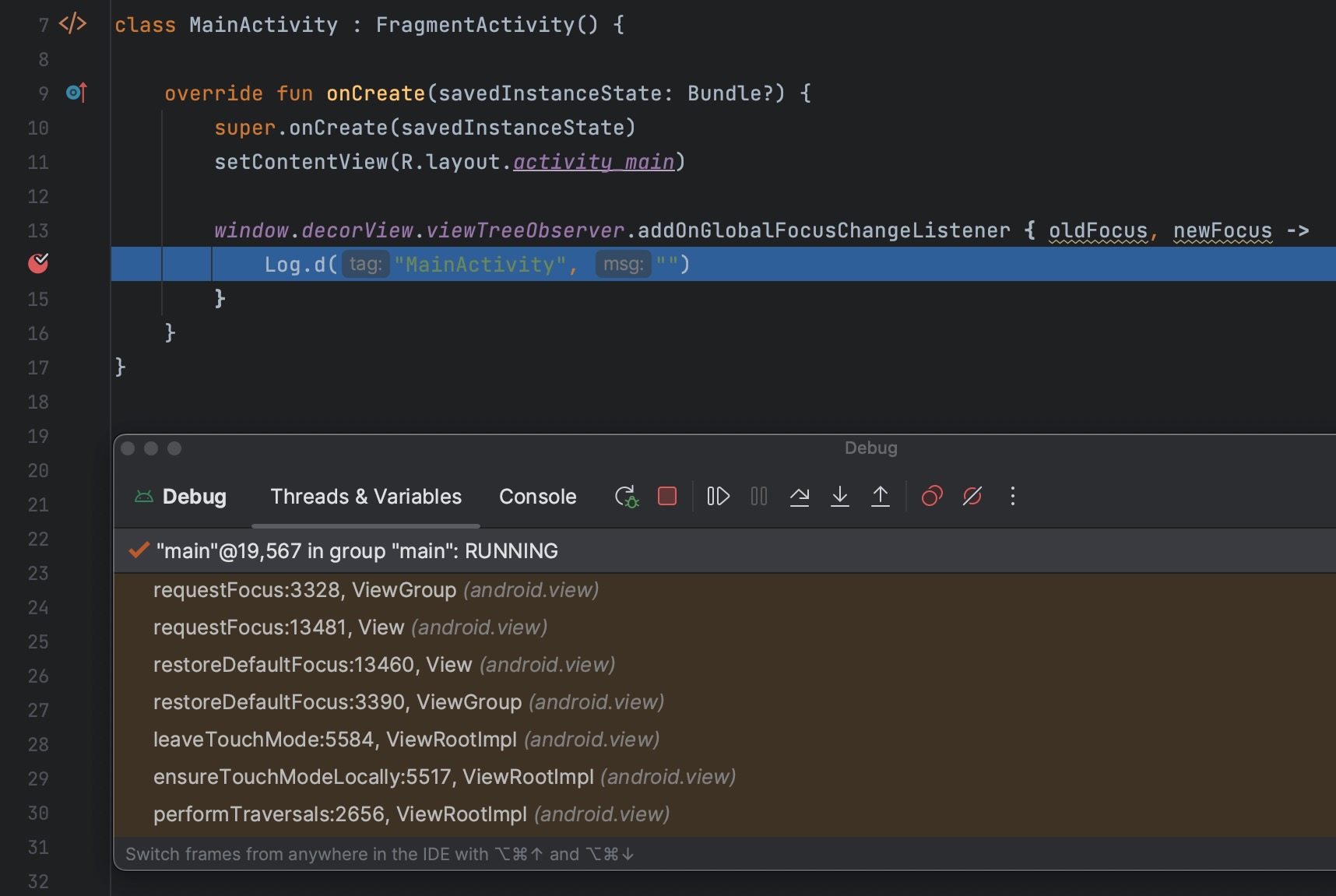The height and width of the screenshot is (896, 1336).
Task: Toggle the breakpoint on the Log.d line
Action: [x=38, y=264]
